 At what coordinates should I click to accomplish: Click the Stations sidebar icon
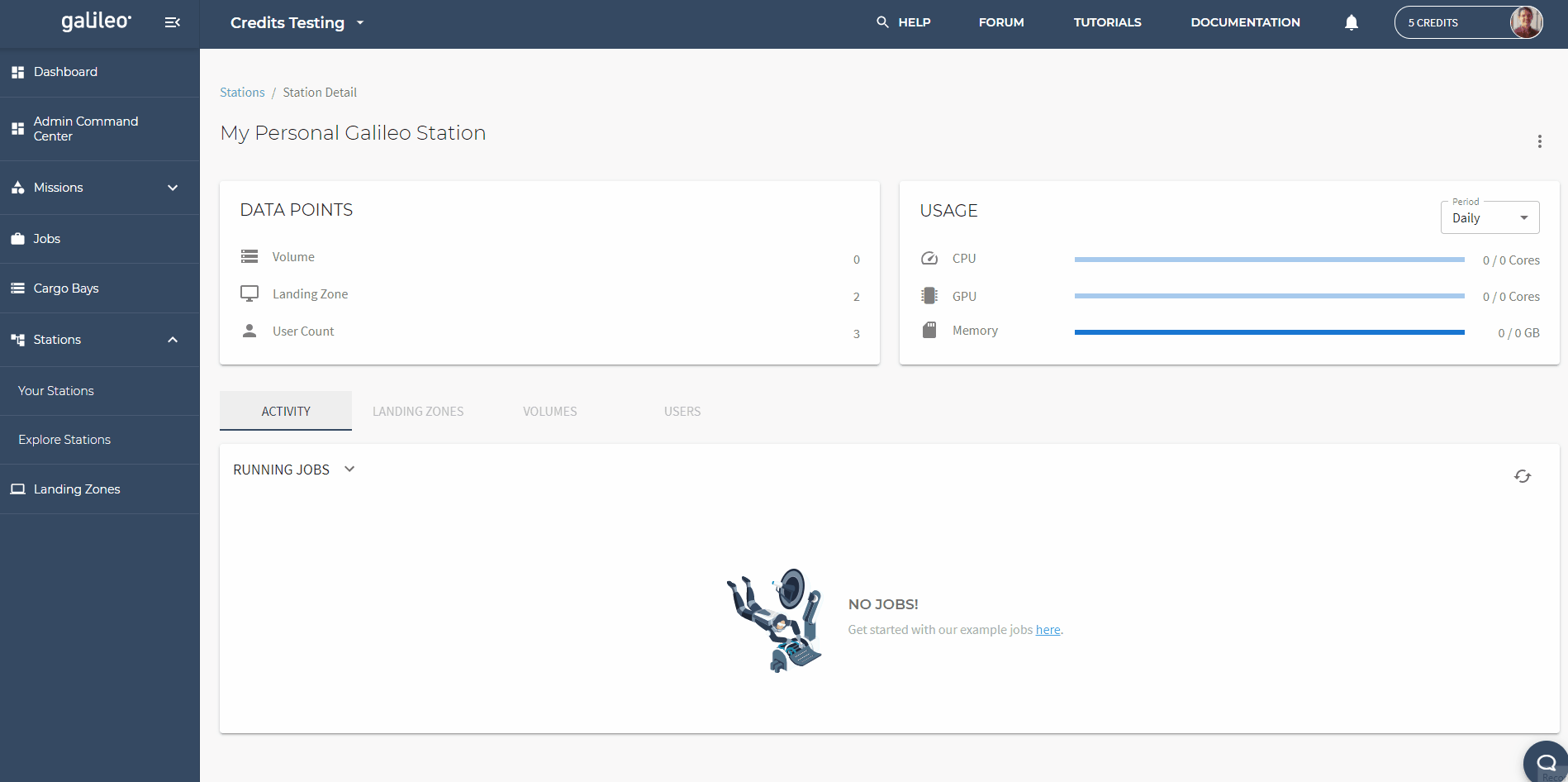(17, 340)
